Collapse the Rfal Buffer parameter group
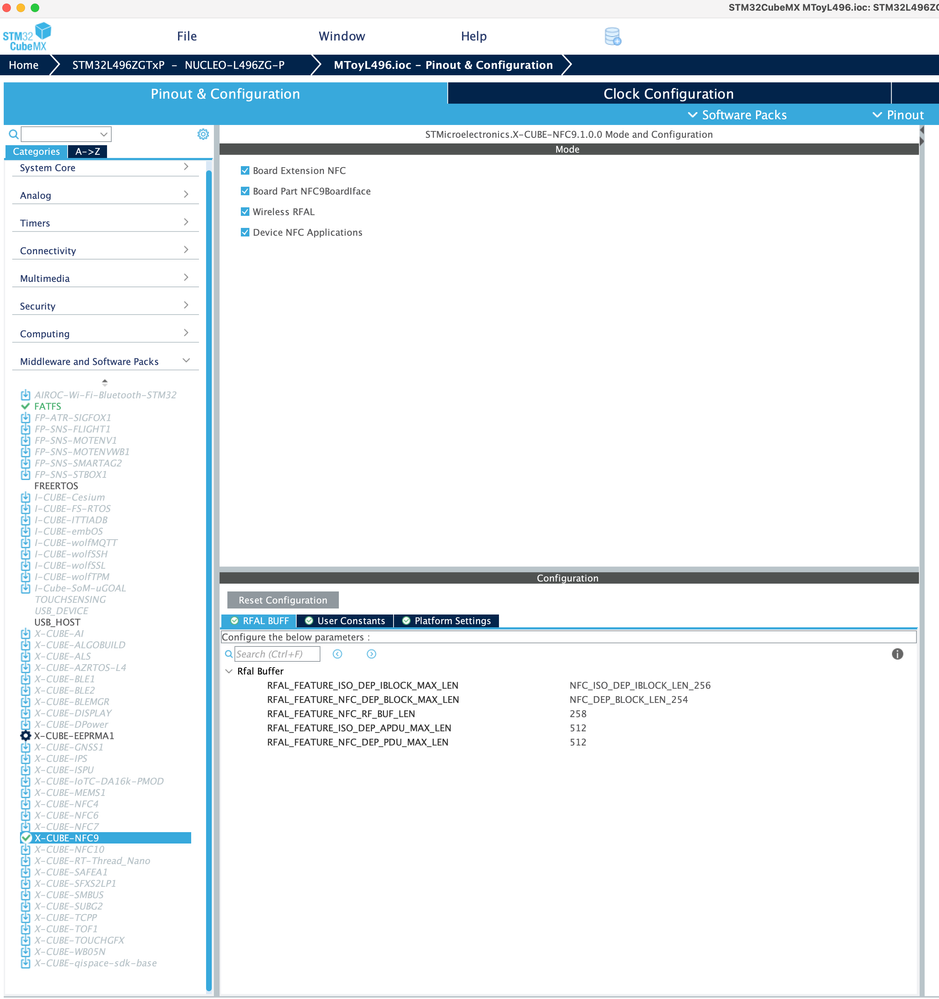 [x=229, y=672]
